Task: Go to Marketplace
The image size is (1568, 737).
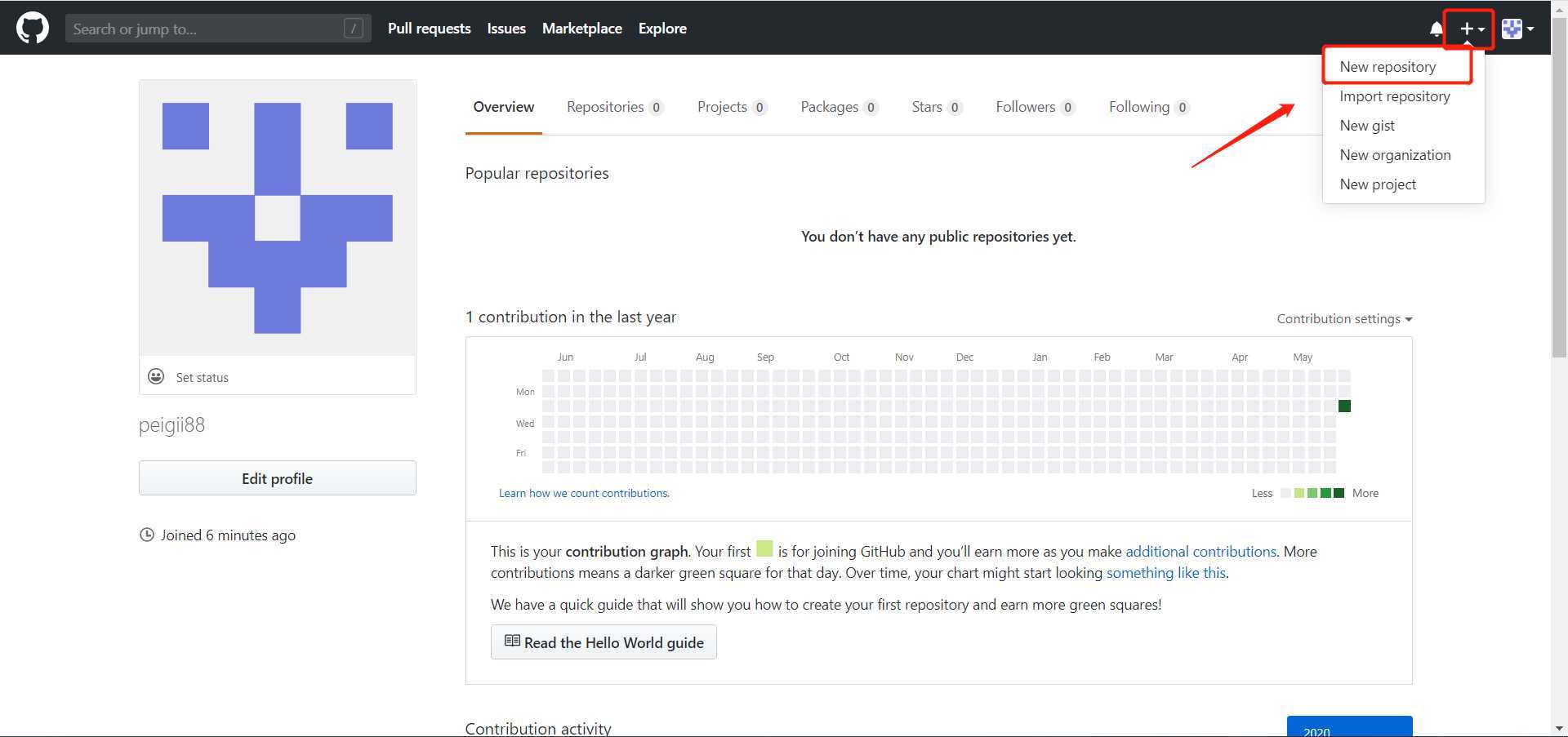Action: click(581, 29)
